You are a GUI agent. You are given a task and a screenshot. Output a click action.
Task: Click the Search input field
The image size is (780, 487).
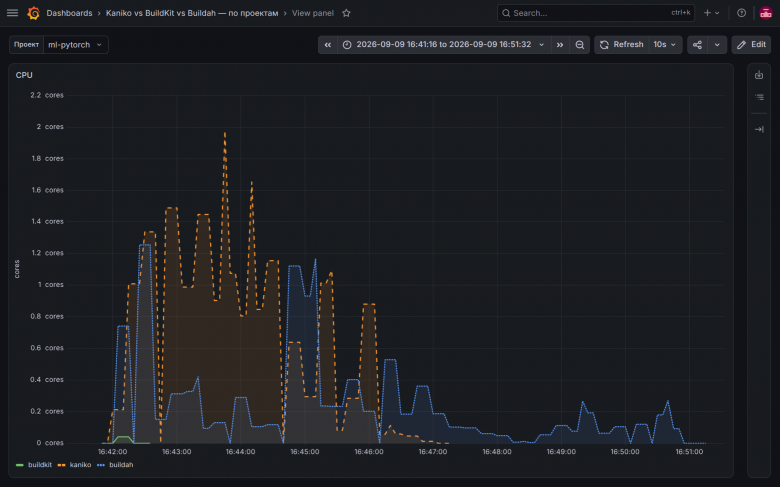click(596, 13)
